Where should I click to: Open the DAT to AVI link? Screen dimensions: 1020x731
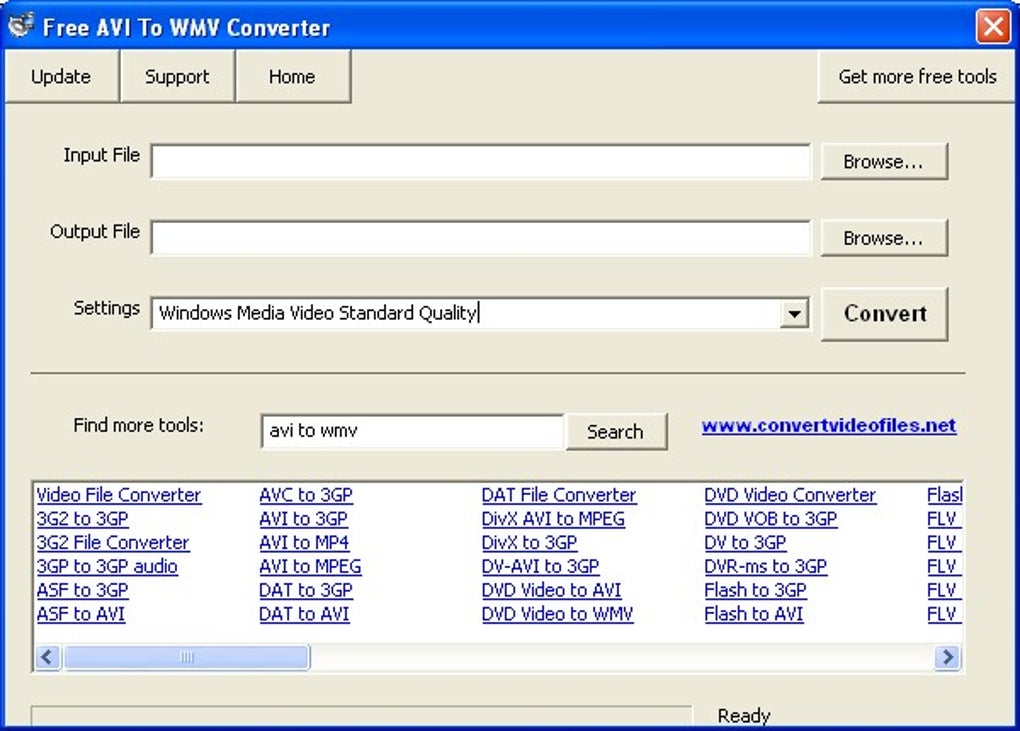click(x=304, y=614)
